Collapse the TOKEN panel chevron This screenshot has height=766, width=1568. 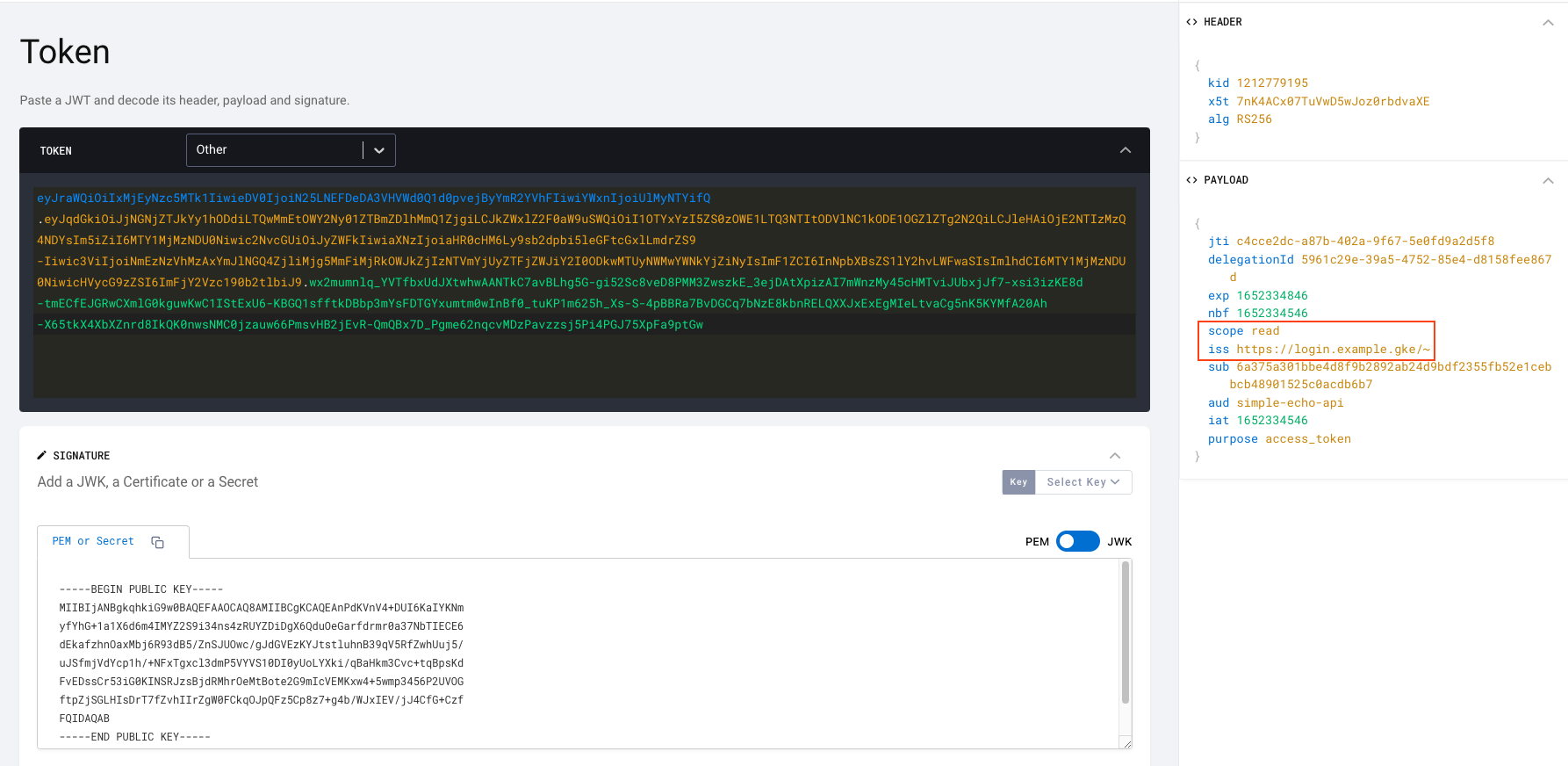coord(1125,150)
